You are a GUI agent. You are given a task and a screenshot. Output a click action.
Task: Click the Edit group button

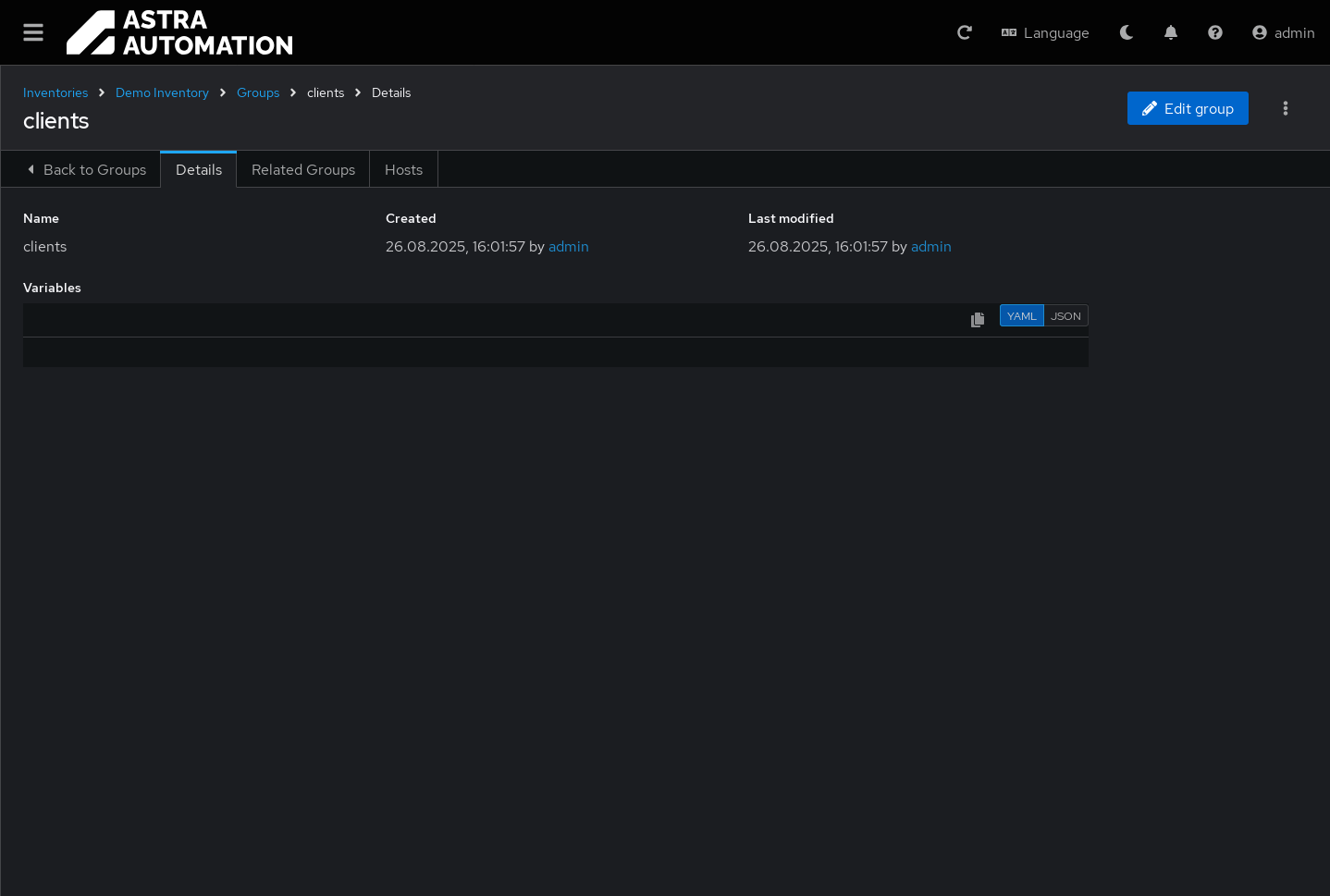click(x=1188, y=108)
